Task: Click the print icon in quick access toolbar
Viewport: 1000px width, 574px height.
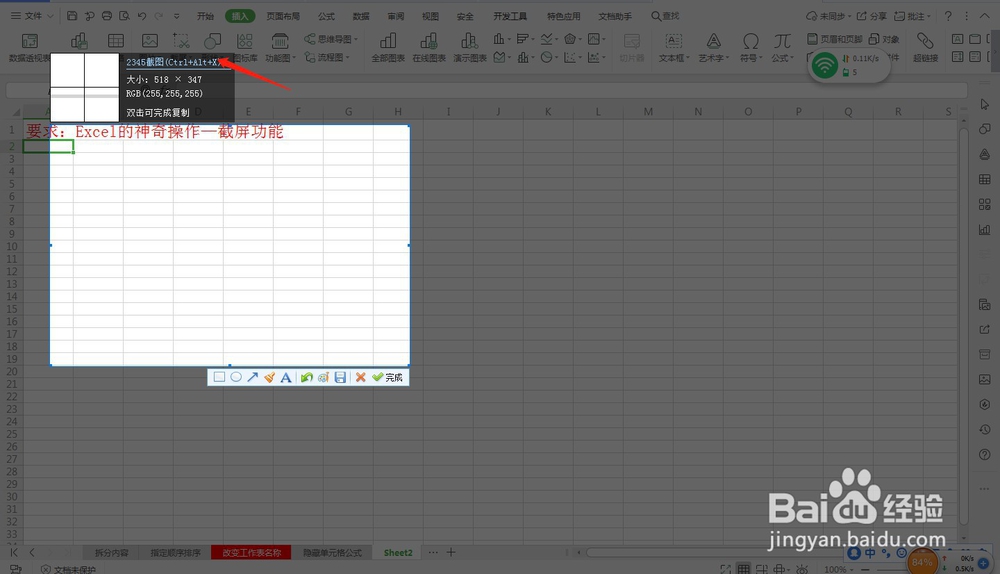Action: [x=107, y=15]
